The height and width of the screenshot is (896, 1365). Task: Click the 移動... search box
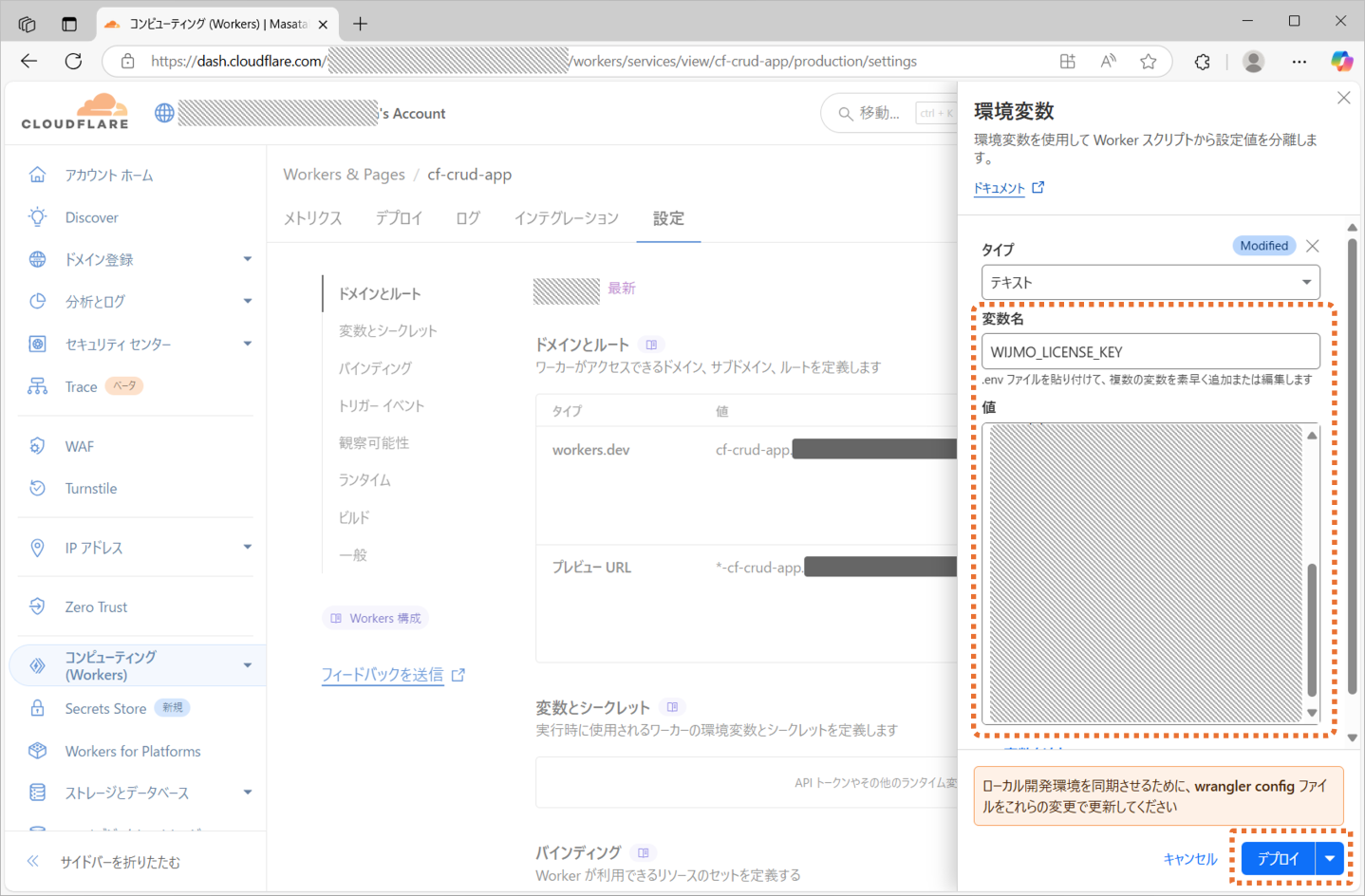tap(888, 113)
